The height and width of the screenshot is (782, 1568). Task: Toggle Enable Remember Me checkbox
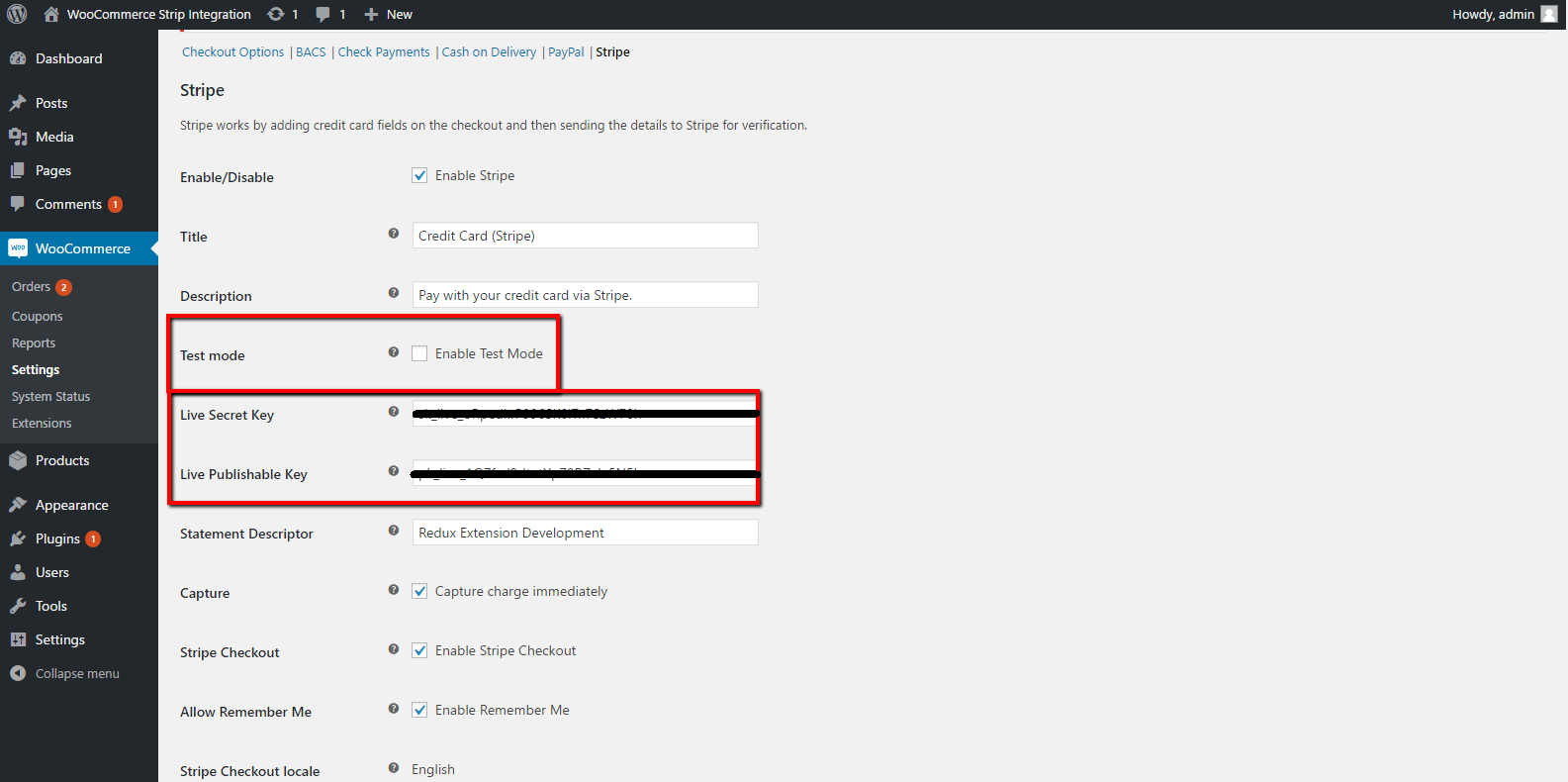pyautogui.click(x=419, y=710)
